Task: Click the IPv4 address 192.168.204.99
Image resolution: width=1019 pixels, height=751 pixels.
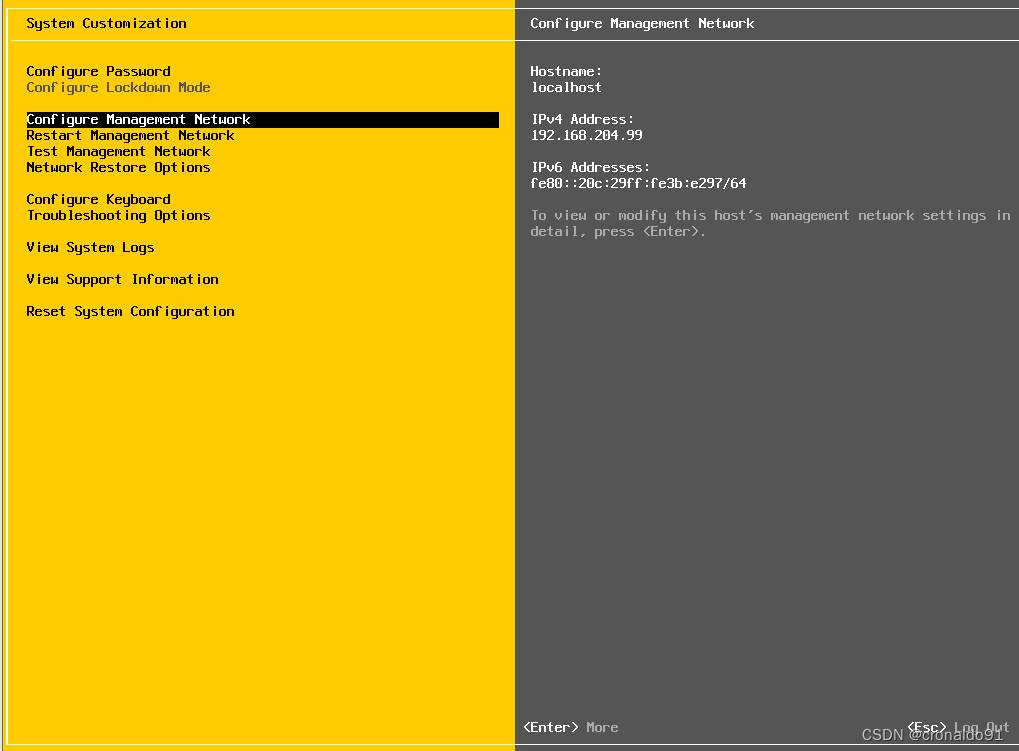Action: (x=586, y=135)
